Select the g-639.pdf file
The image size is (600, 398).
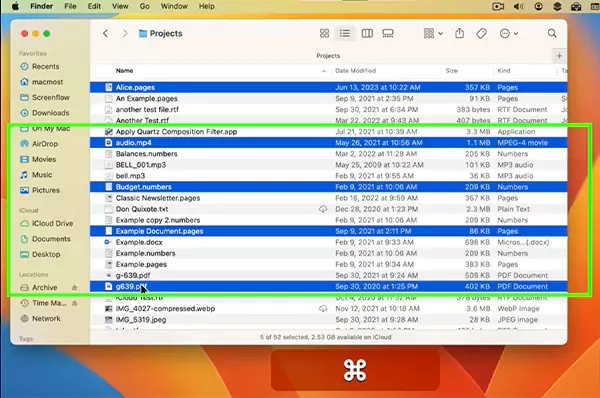(x=328, y=275)
